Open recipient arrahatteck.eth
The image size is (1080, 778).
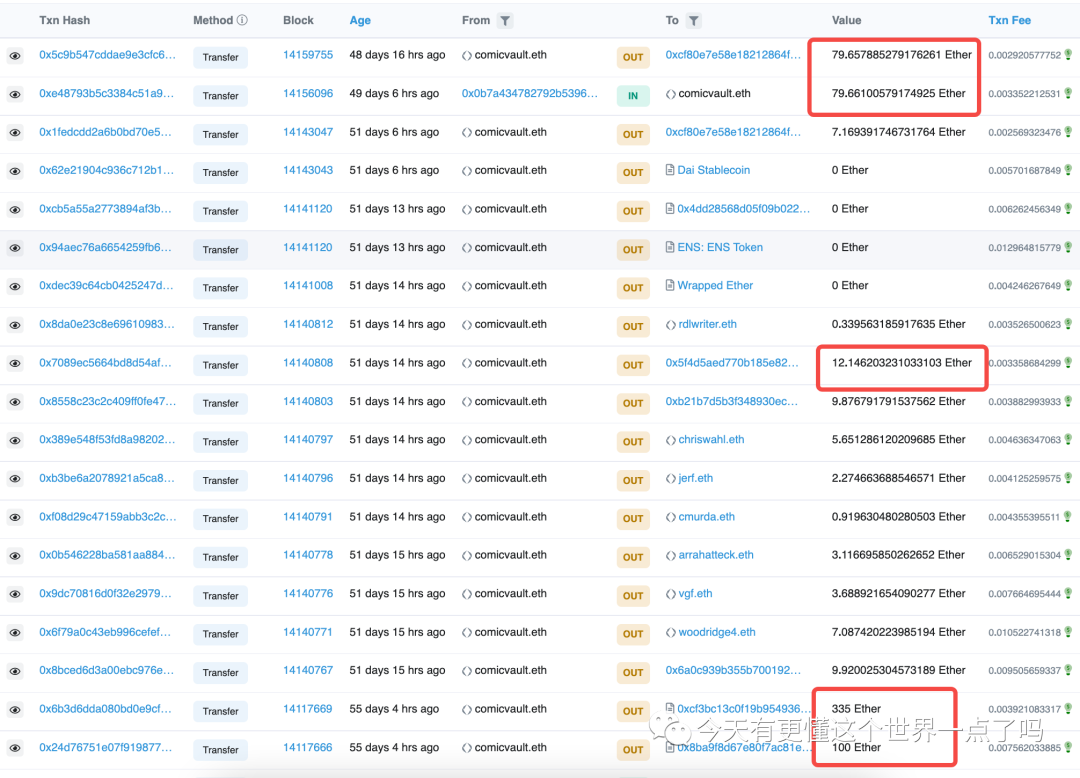[x=716, y=555]
